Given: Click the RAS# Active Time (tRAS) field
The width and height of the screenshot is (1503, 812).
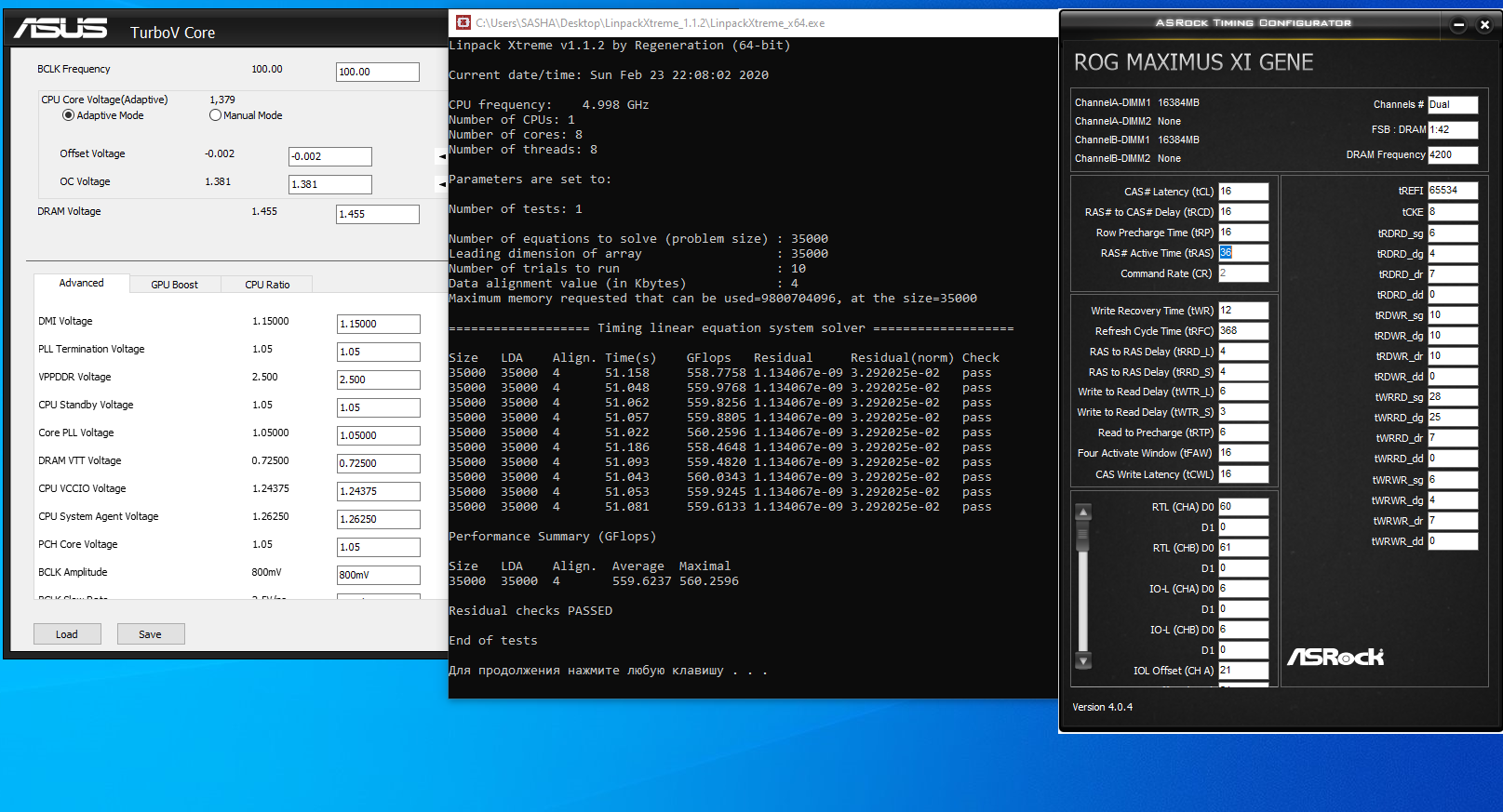Looking at the screenshot, I should point(1243,253).
